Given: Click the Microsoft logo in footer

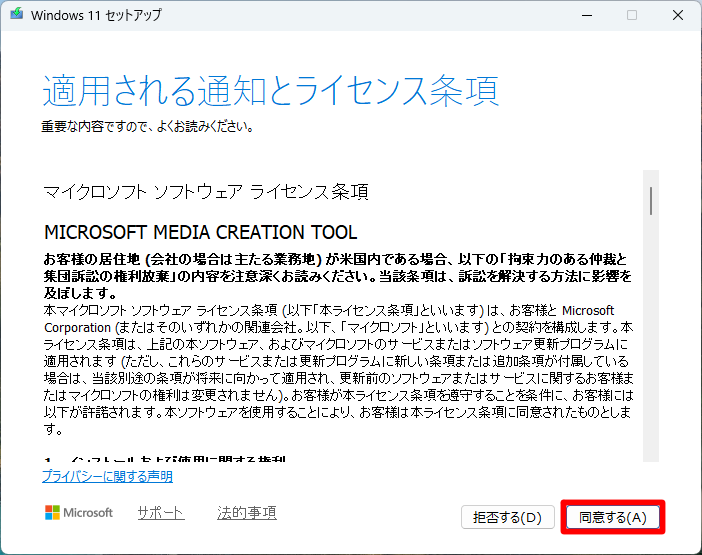Looking at the screenshot, I should point(79,512).
